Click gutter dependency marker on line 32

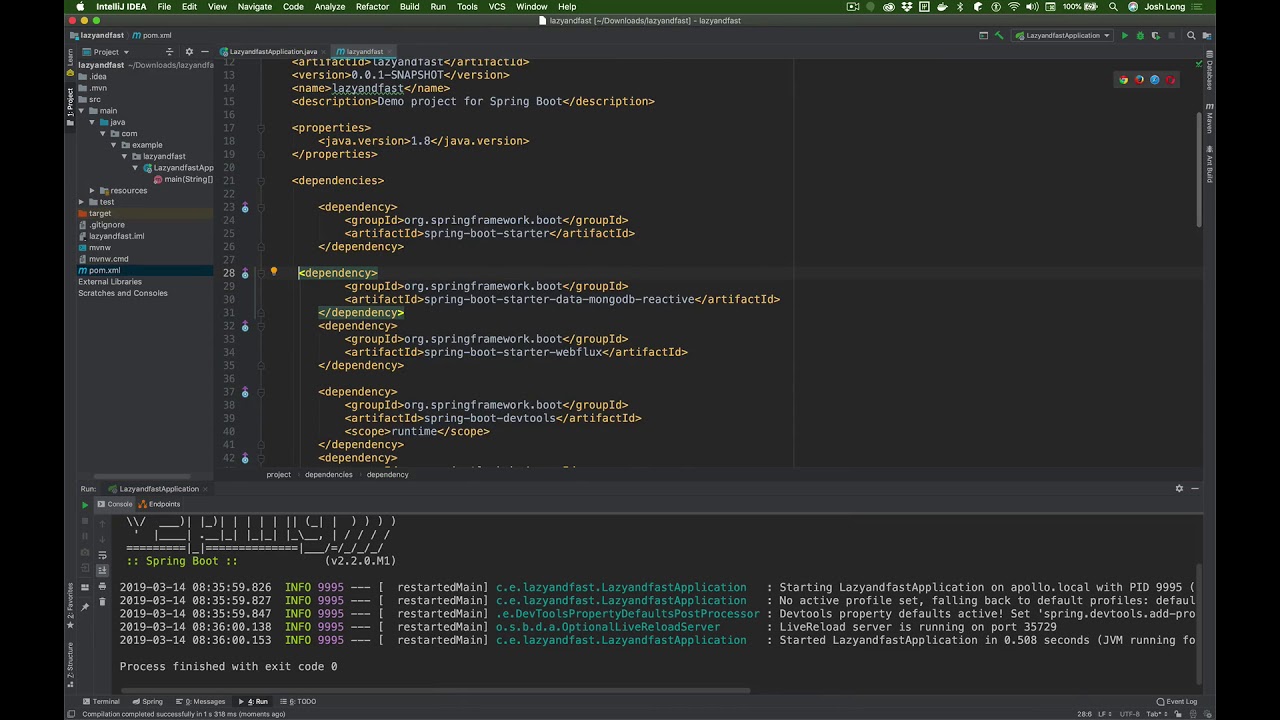[245, 326]
